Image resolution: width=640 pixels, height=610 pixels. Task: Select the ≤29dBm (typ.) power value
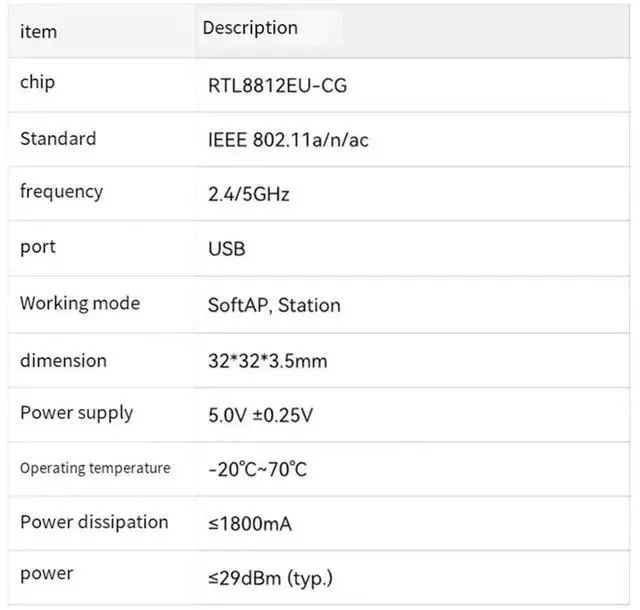(x=270, y=578)
